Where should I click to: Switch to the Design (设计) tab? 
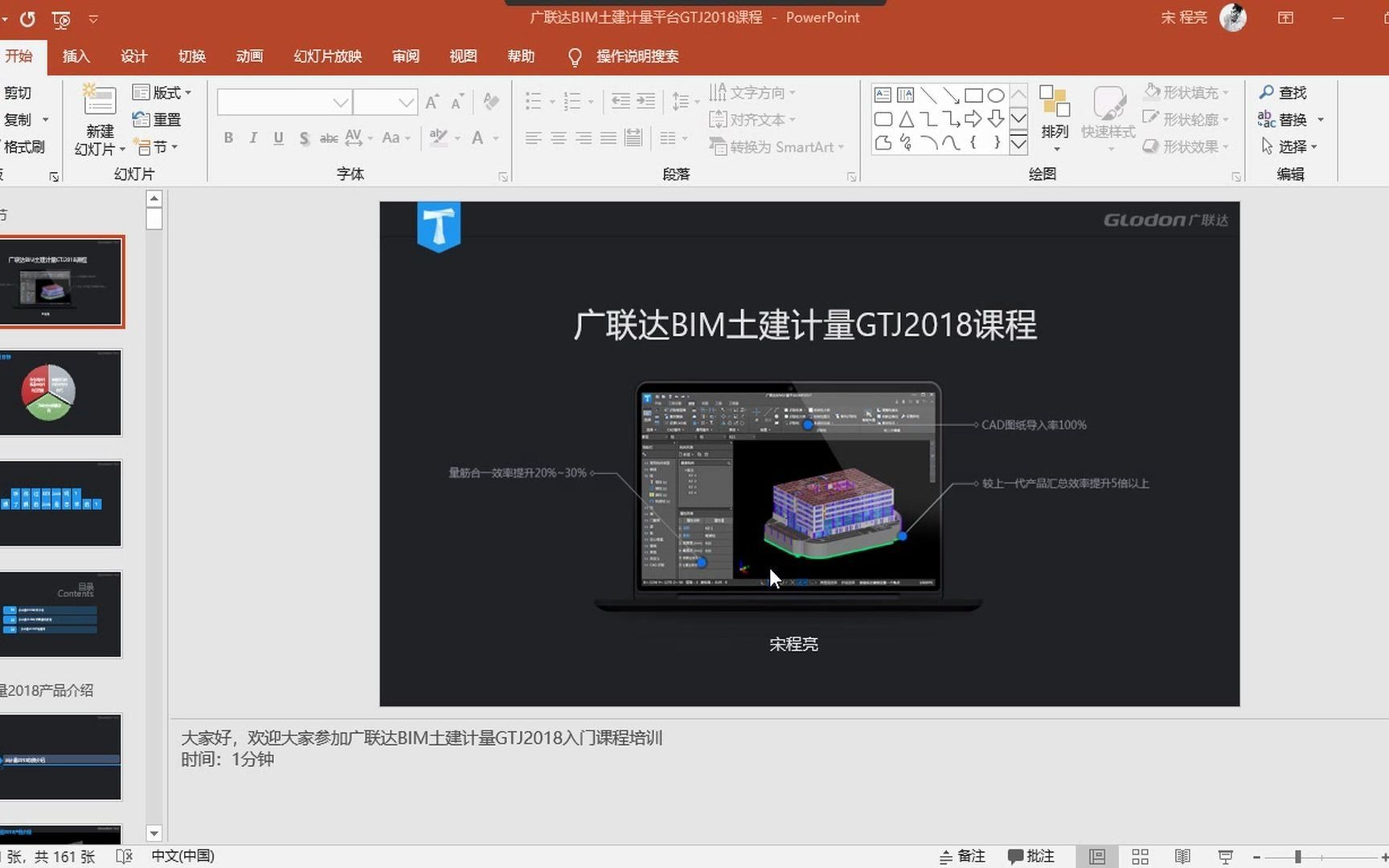pyautogui.click(x=133, y=56)
